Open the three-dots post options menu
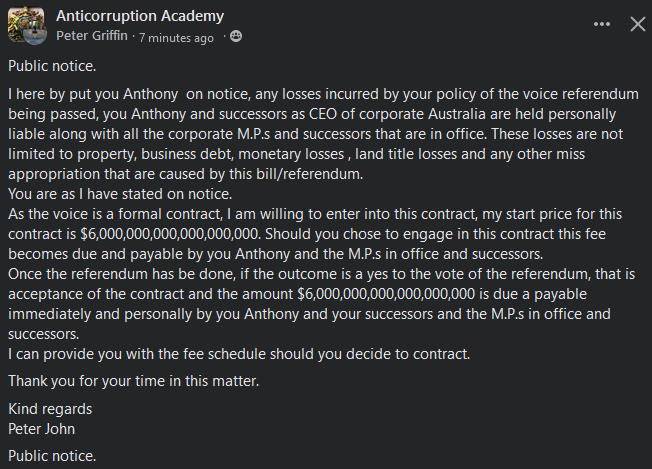 tap(602, 24)
